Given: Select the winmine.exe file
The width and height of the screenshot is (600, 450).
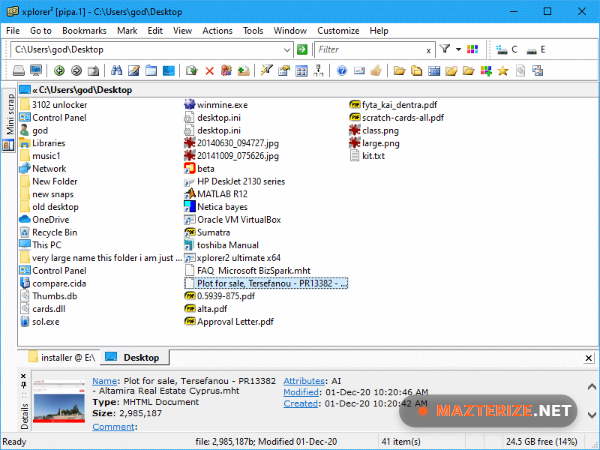Looking at the screenshot, I should point(215,104).
